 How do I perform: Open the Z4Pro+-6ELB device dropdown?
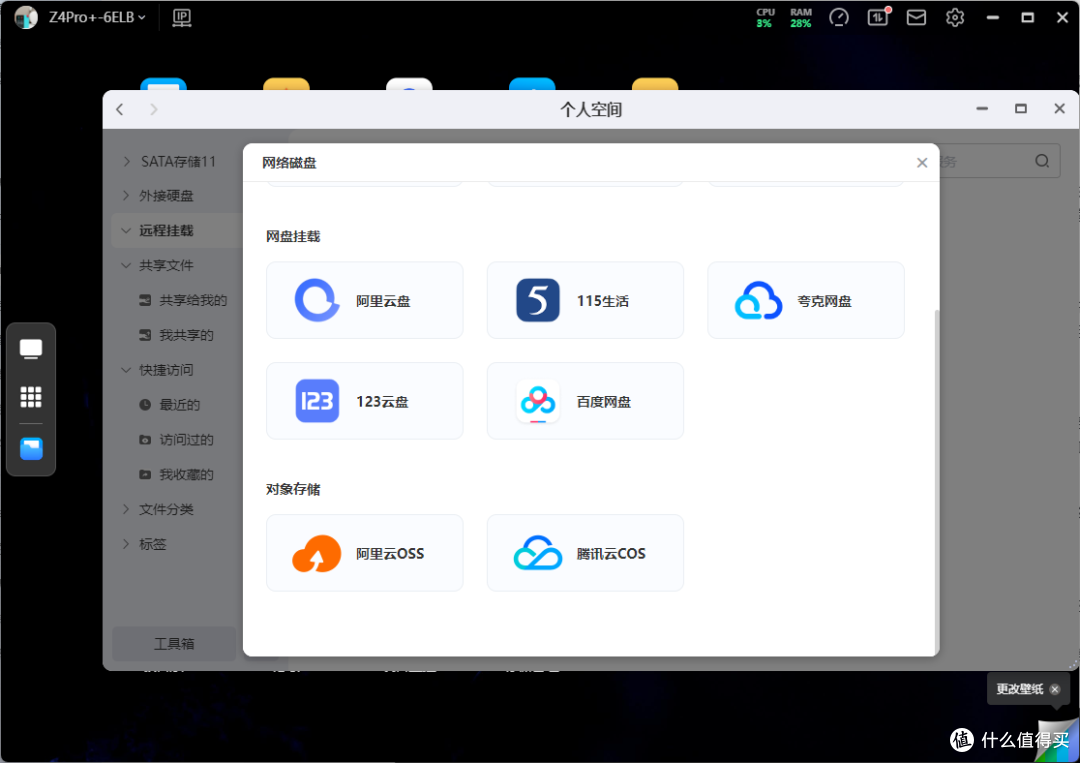tap(97, 17)
